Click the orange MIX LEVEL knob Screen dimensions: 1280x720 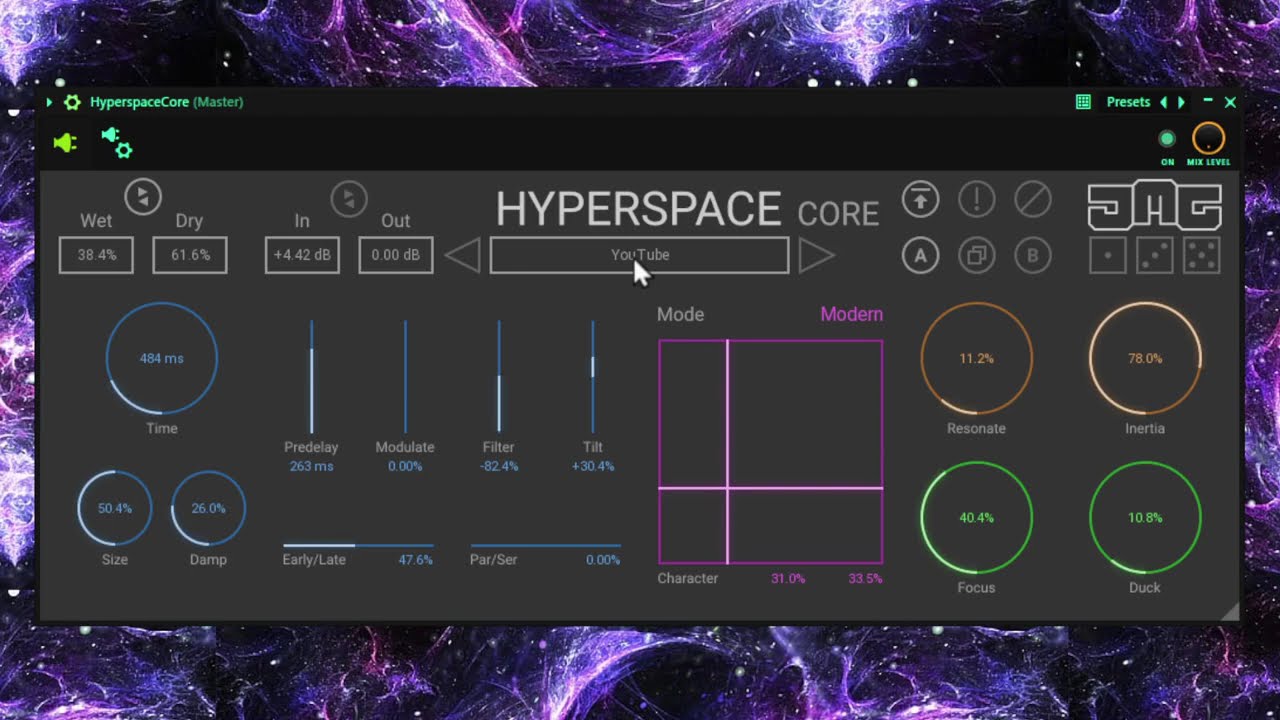pos(1208,139)
